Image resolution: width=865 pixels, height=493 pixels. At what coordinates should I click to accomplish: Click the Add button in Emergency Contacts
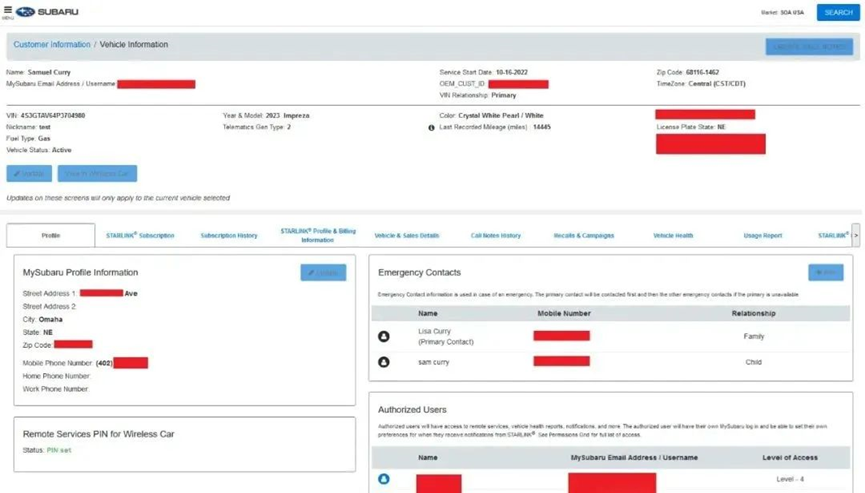point(826,272)
